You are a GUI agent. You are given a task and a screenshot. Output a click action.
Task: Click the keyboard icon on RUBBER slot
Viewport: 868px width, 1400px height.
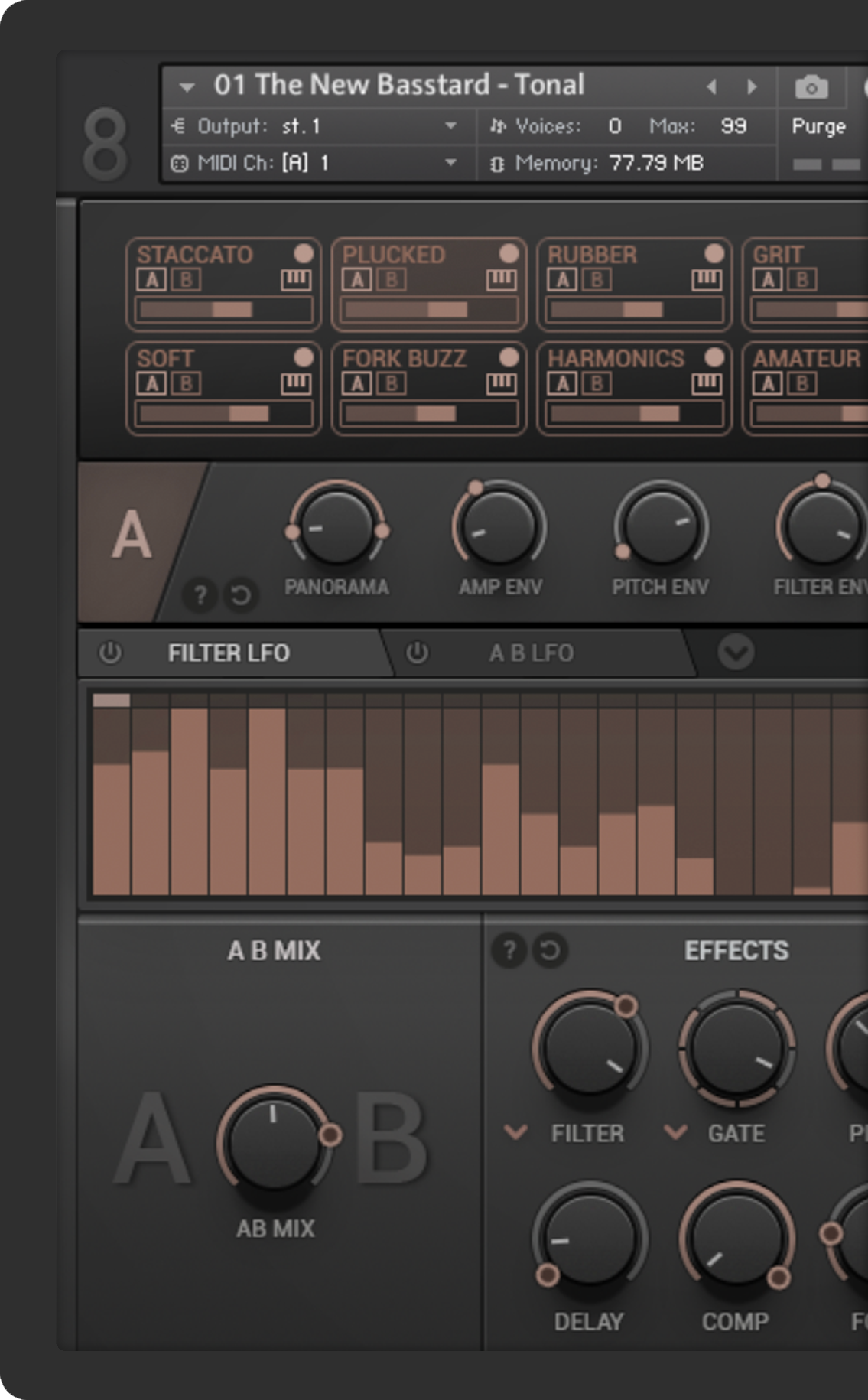[707, 281]
